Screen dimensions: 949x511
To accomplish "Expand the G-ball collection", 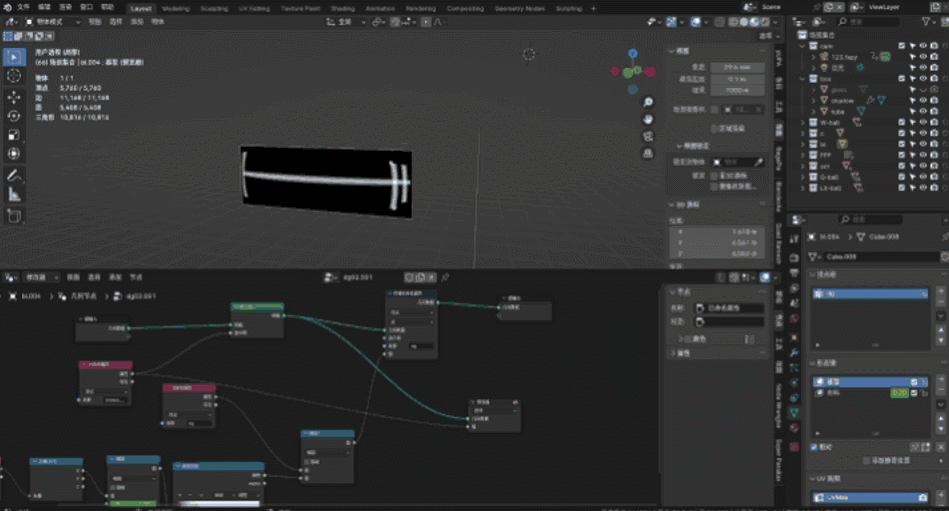I will [803, 177].
